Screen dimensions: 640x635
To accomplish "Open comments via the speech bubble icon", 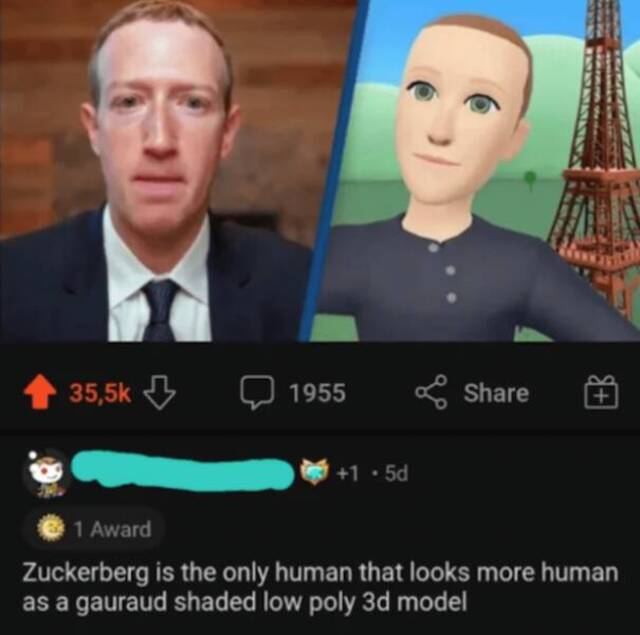I will point(257,392).
